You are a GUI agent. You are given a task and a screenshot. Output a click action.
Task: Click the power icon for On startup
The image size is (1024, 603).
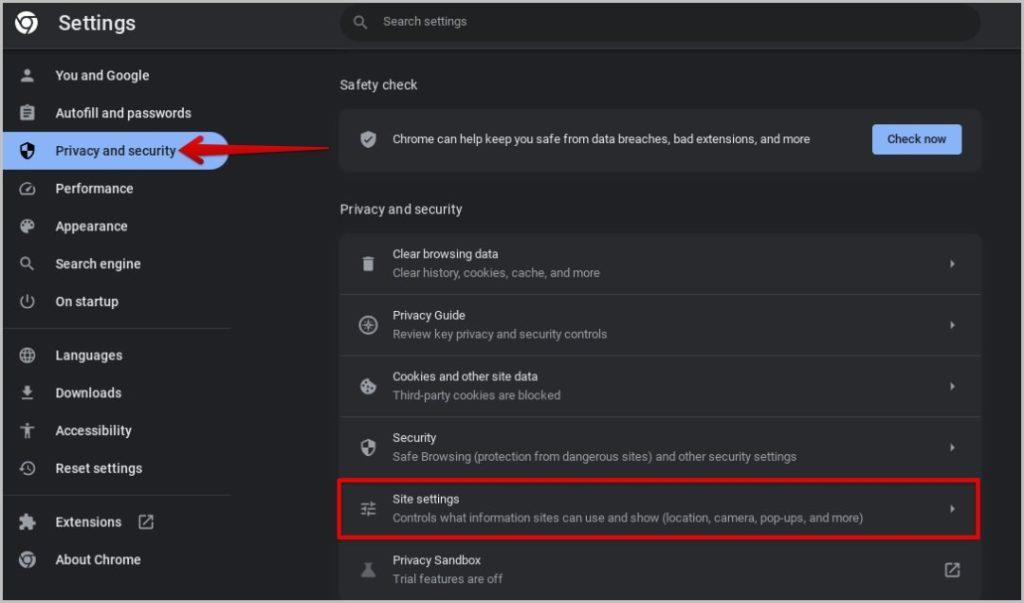pyautogui.click(x=27, y=301)
